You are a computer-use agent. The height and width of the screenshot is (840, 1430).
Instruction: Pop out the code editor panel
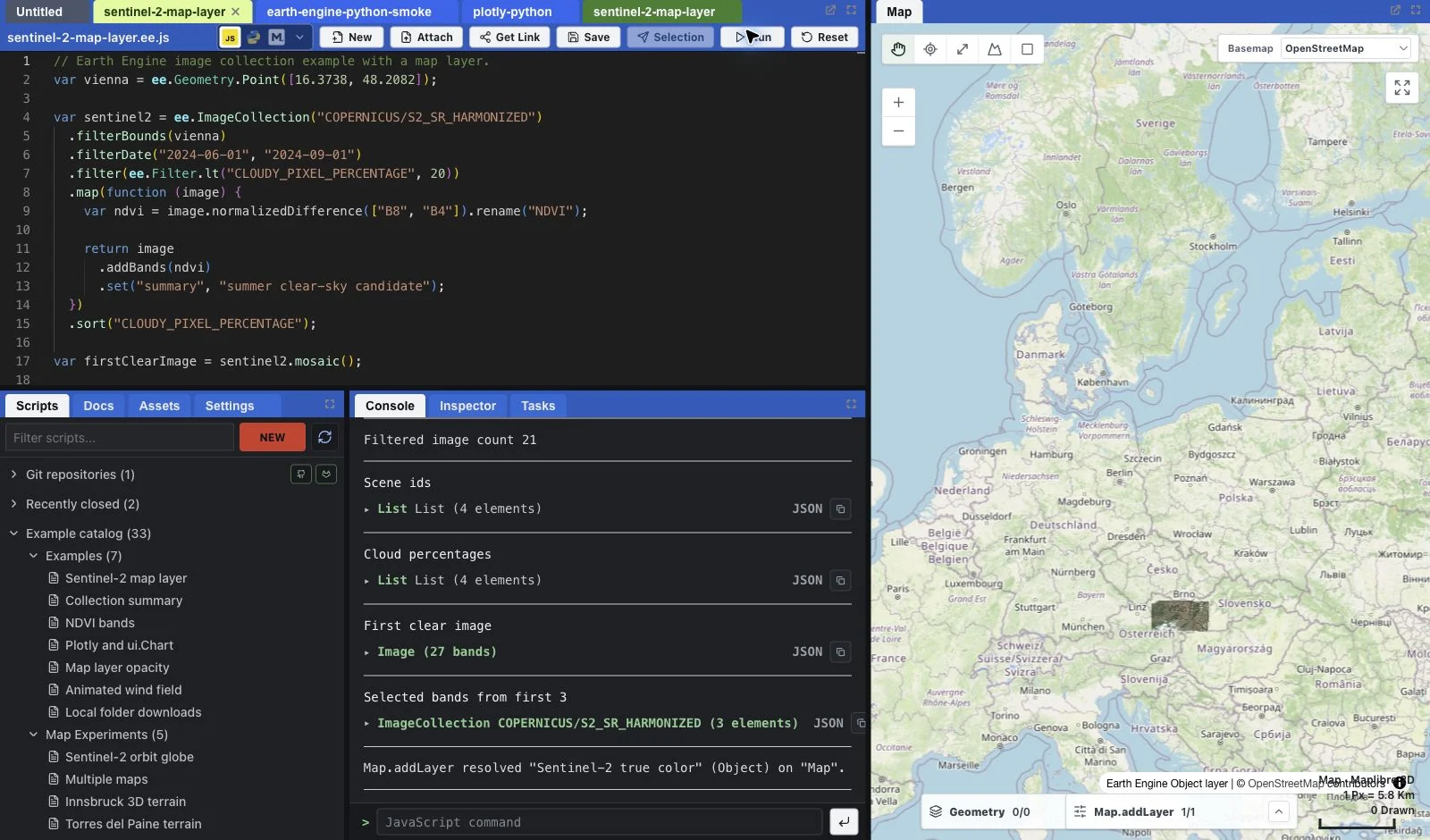click(x=830, y=11)
